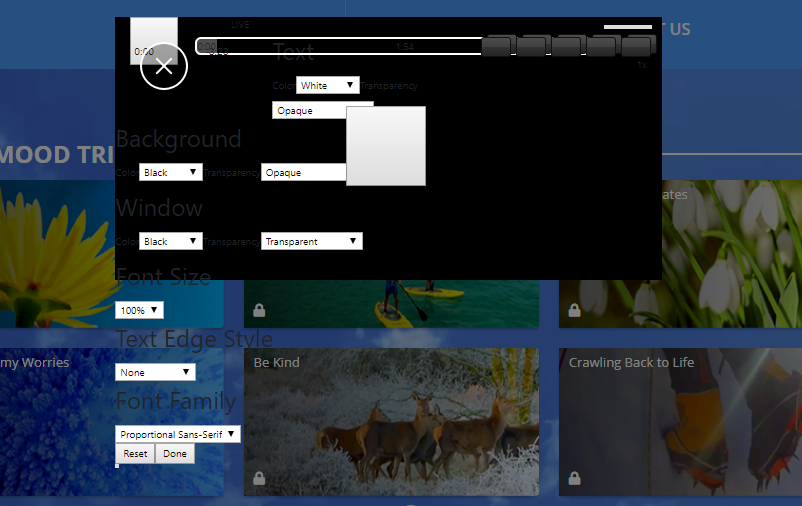The width and height of the screenshot is (802, 506).
Task: Open the Font Size dropdown showing 100%
Action: tap(139, 310)
